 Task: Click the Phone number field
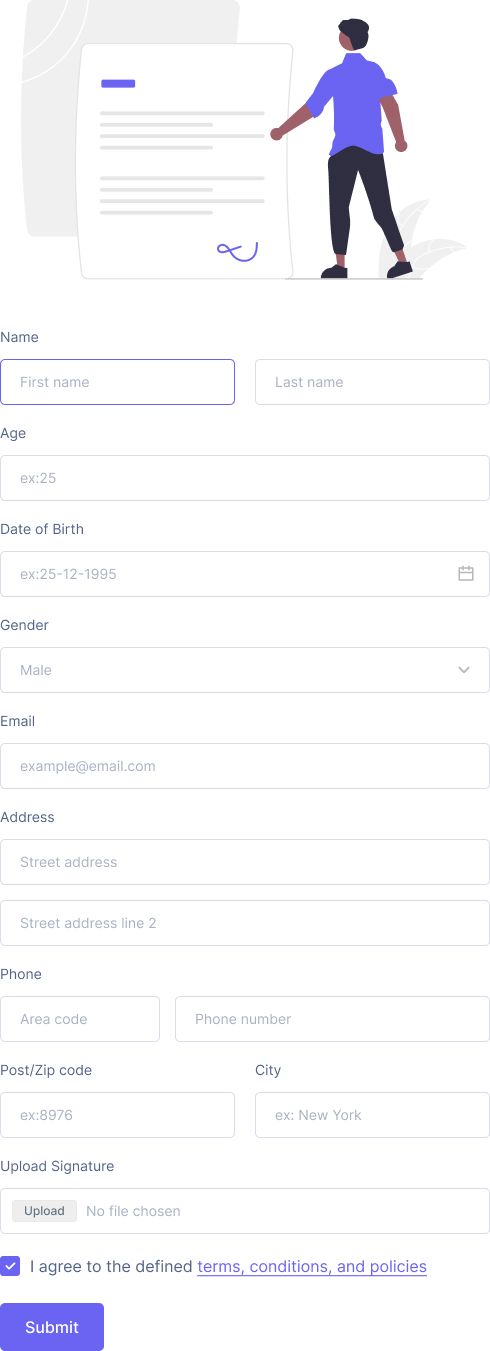(332, 1019)
